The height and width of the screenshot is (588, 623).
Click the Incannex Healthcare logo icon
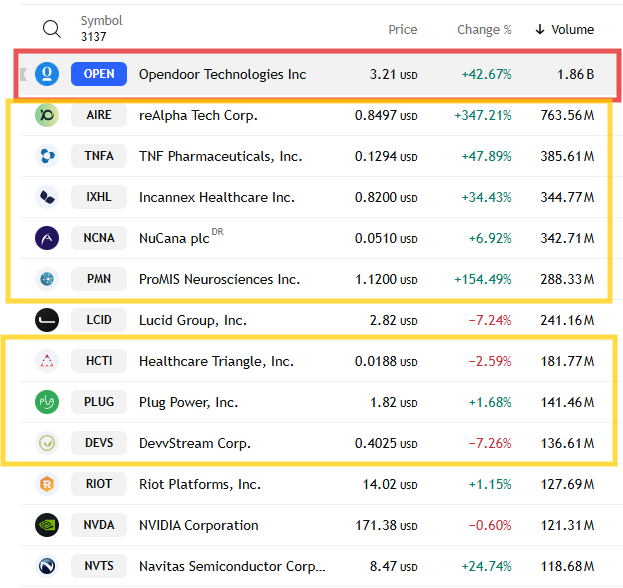[47, 197]
